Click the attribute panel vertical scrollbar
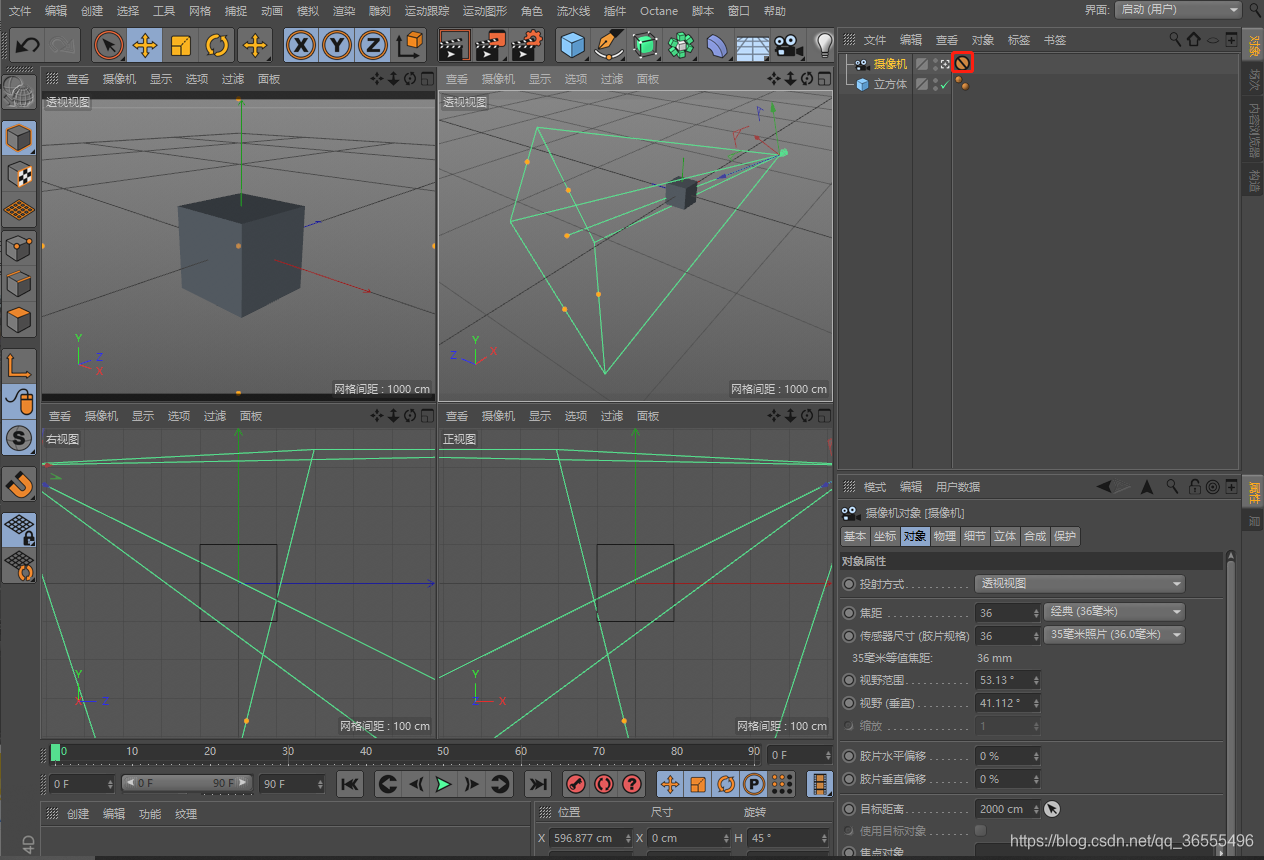Screen dimensions: 1264x860 (x=1231, y=700)
